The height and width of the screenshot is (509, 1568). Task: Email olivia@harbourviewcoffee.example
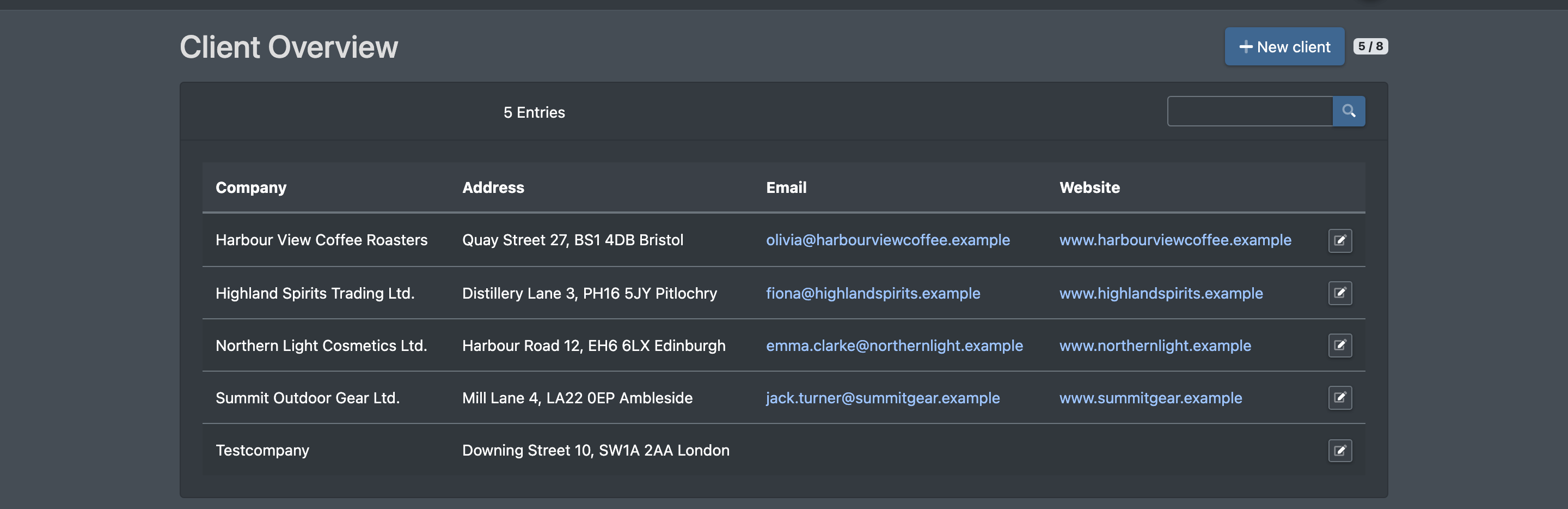887,240
